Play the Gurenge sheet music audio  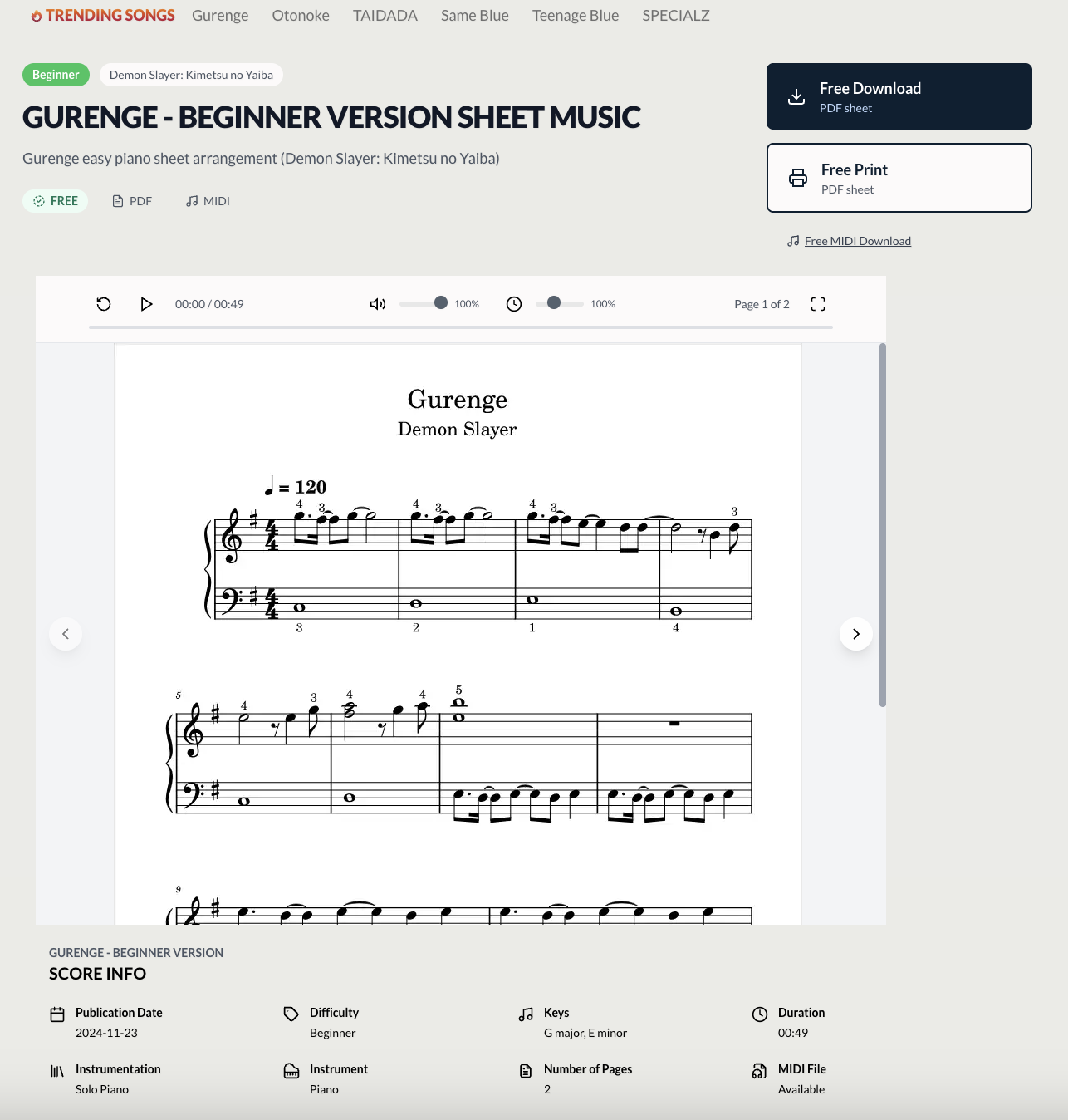coord(146,304)
